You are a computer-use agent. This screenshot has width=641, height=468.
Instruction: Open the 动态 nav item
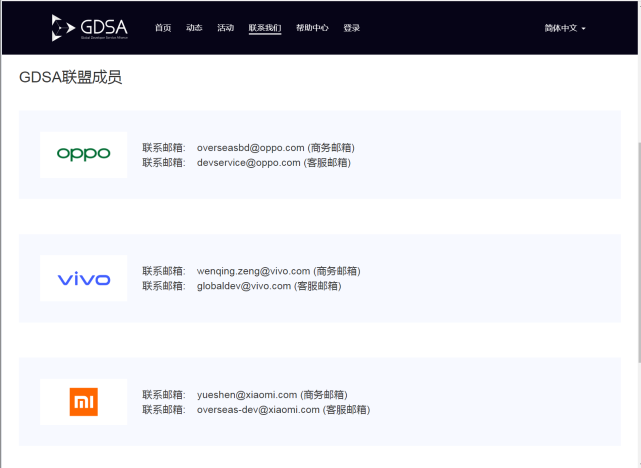[x=194, y=28]
